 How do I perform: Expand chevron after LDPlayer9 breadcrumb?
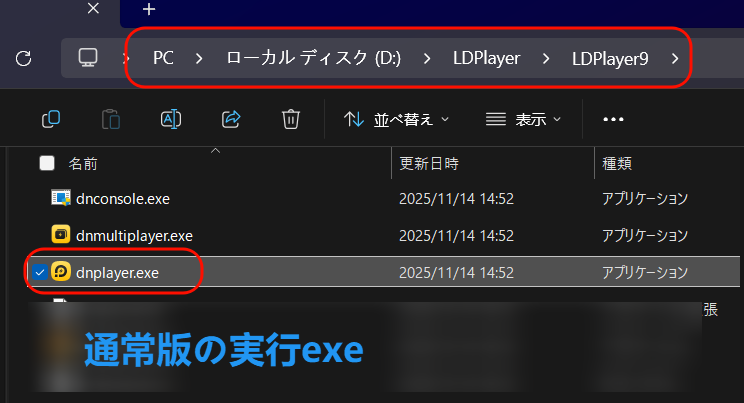(675, 58)
